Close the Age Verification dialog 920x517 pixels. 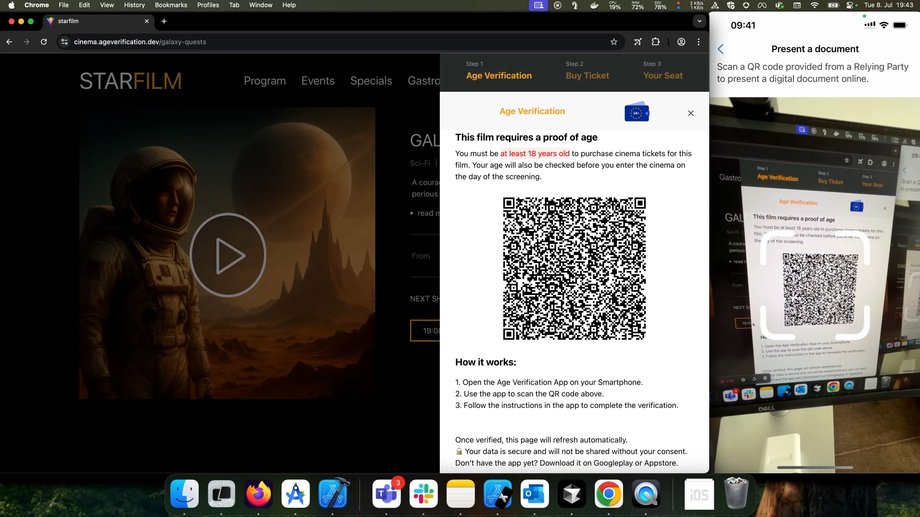691,113
